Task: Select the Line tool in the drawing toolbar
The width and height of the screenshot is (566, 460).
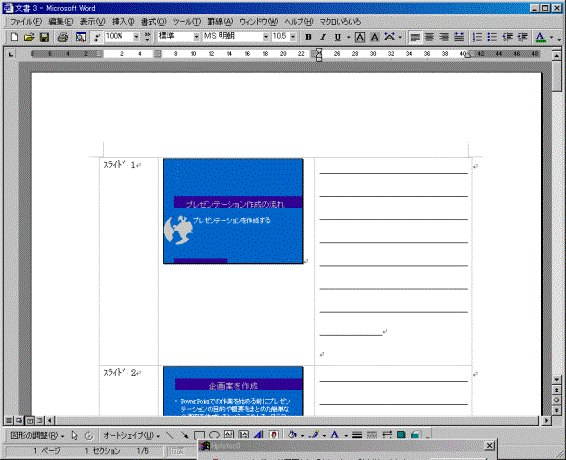Action: click(170, 435)
